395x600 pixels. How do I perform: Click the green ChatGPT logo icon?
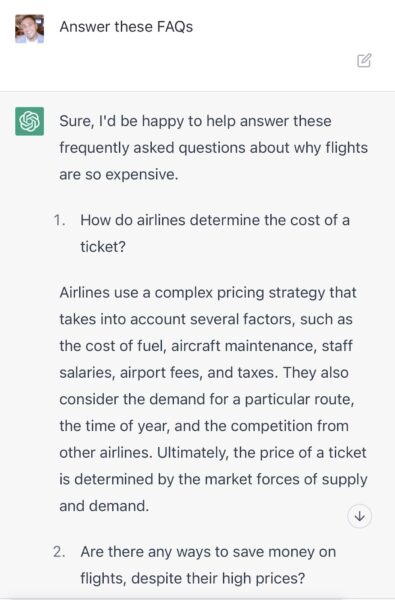[x=29, y=121]
